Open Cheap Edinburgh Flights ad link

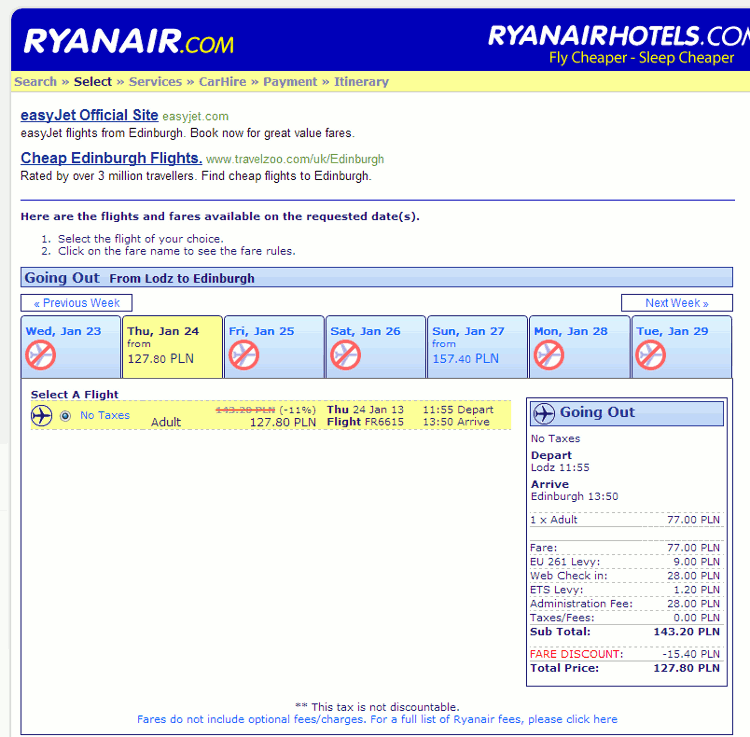(x=111, y=158)
